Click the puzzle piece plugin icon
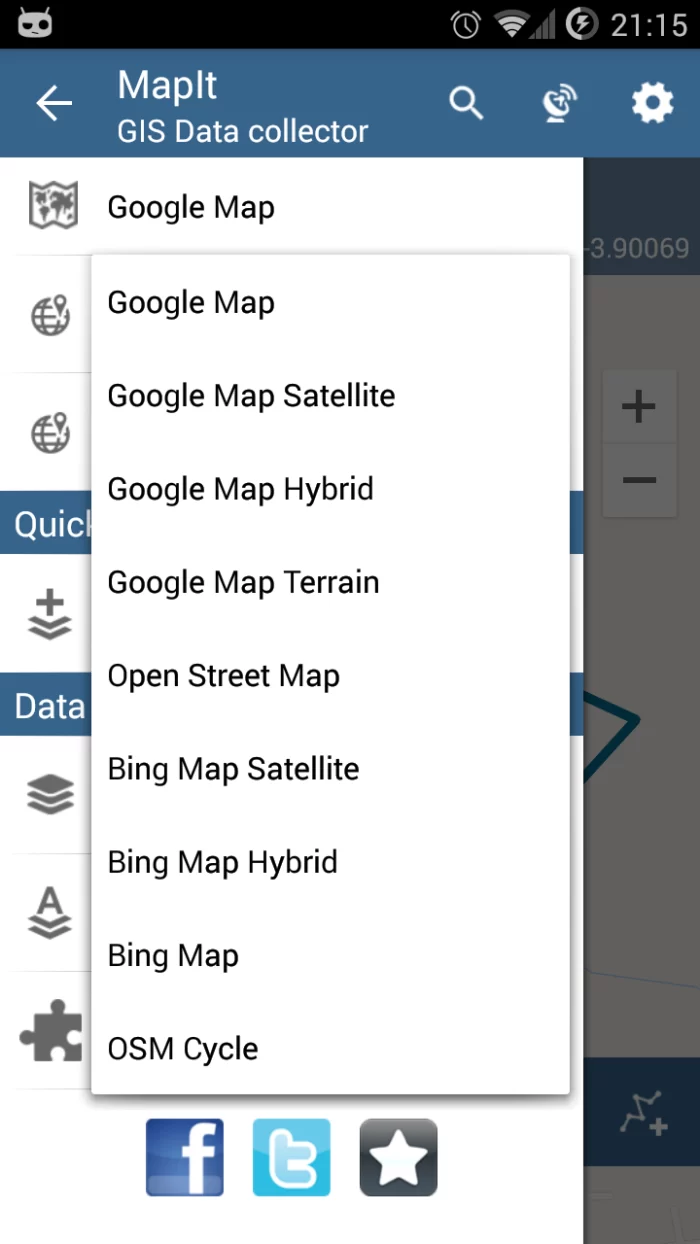Screen dimensions: 700x1244 point(50,1030)
